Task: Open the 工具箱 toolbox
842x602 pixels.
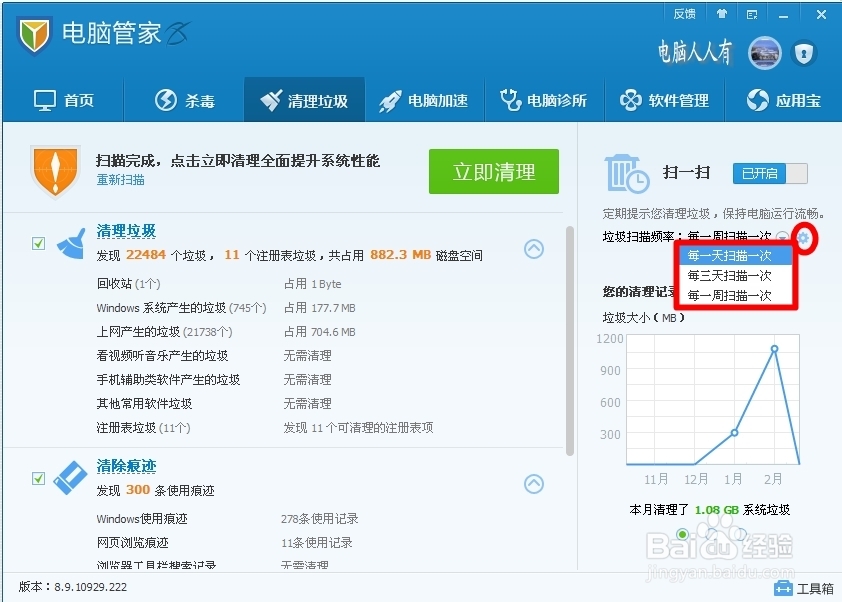Action: pos(804,589)
